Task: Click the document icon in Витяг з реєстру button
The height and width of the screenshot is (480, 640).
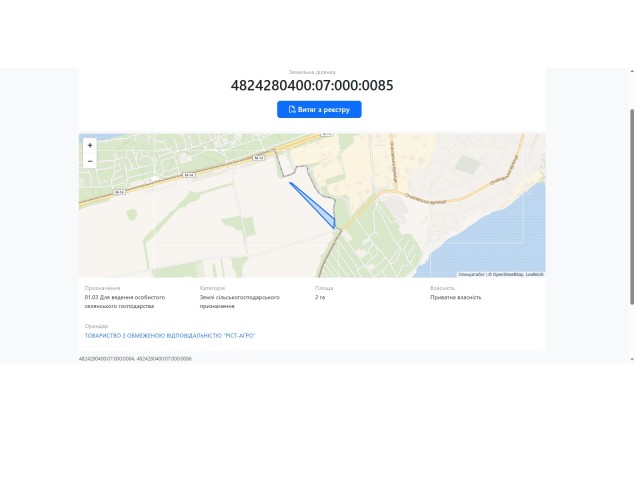Action: [292, 109]
